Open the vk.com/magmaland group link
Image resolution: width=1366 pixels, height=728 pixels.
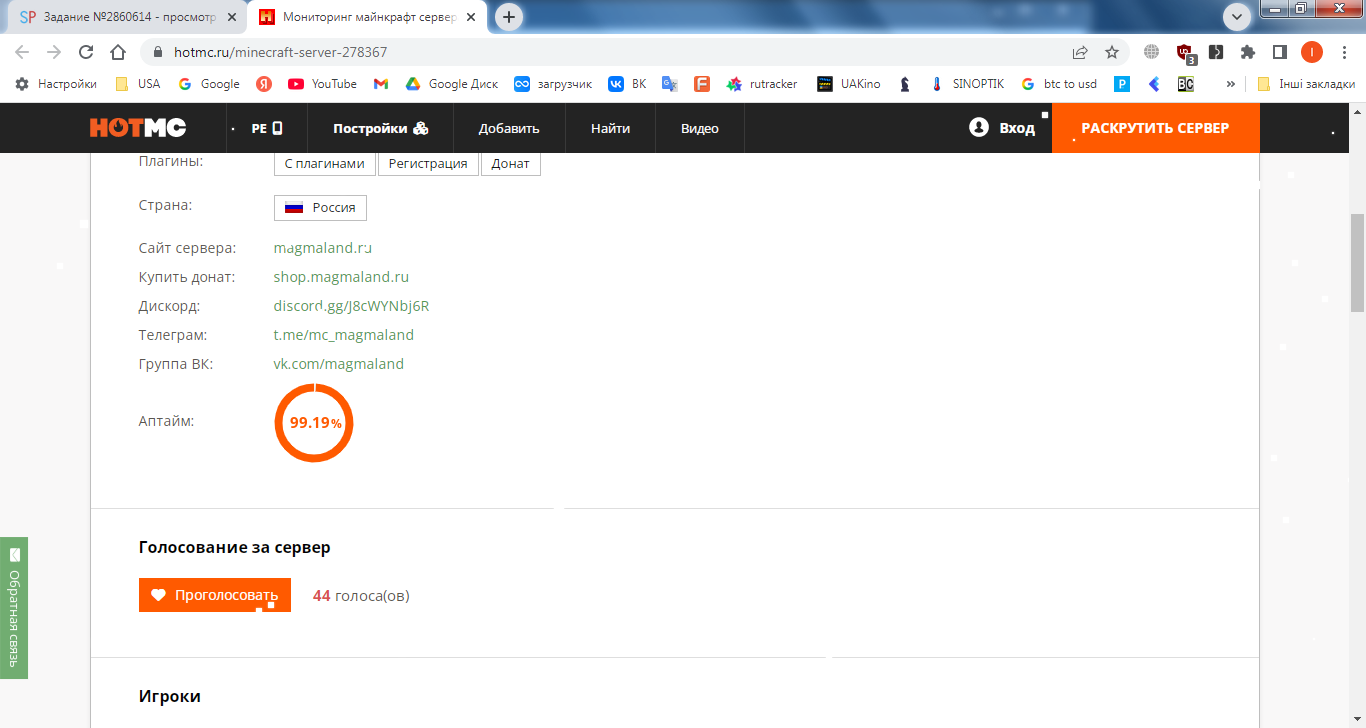click(x=339, y=364)
